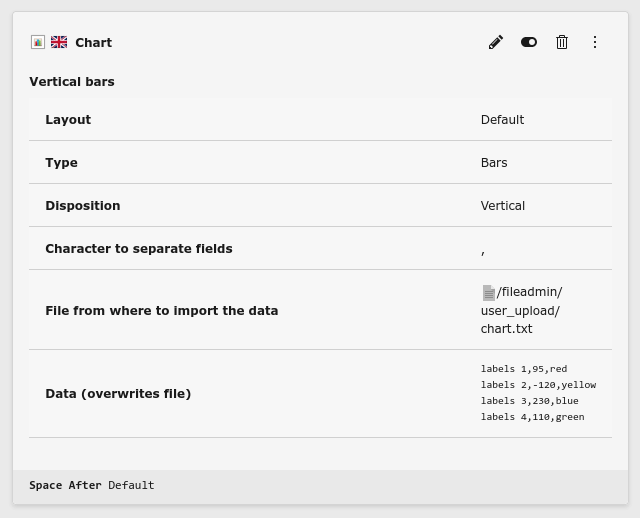
Task: Click the "labels 1,95,red" data line
Action: (x=523, y=369)
